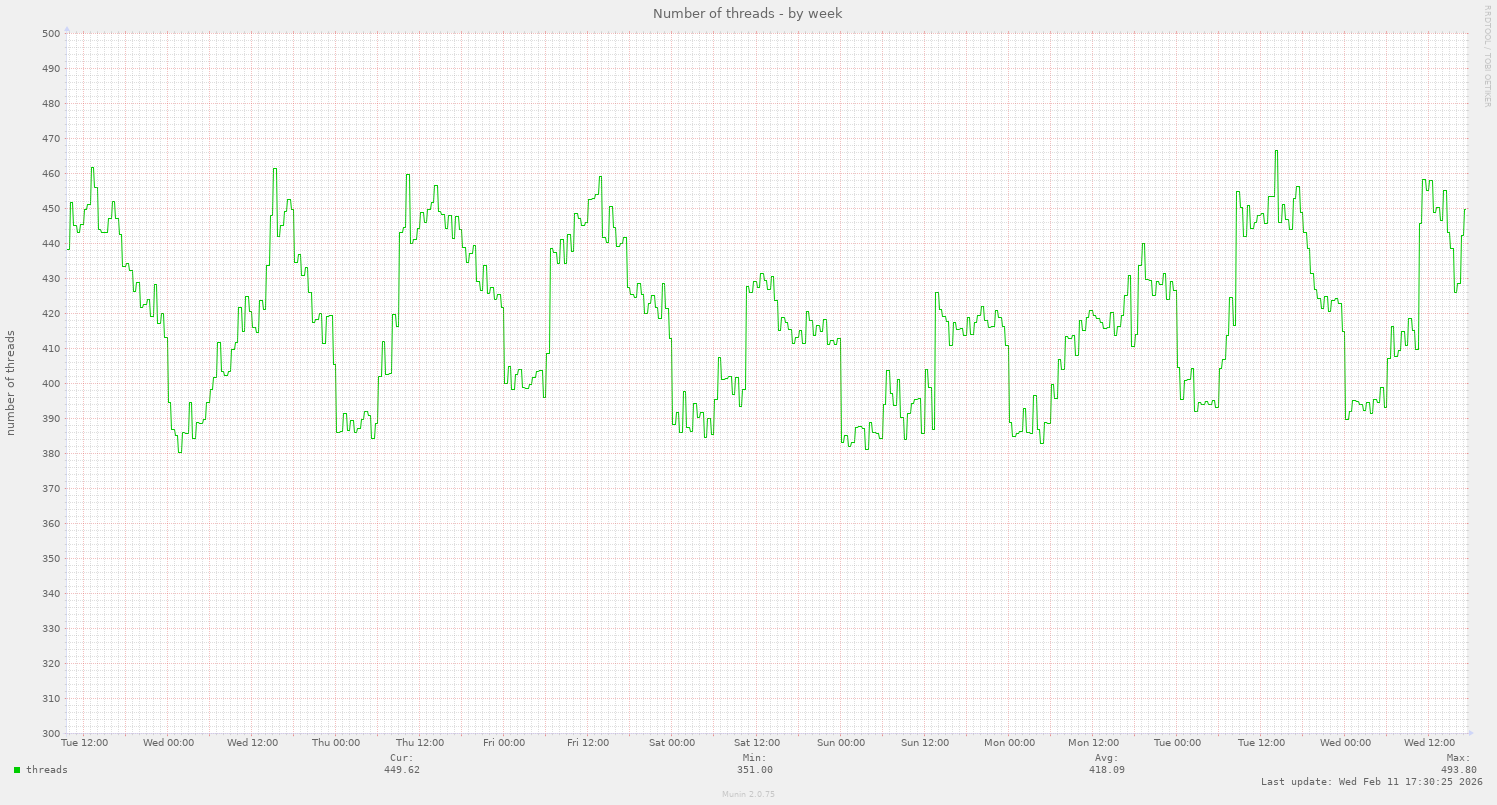Viewport: 1497px width, 805px height.
Task: Select the Avg value 418.09
Action: (x=1106, y=770)
